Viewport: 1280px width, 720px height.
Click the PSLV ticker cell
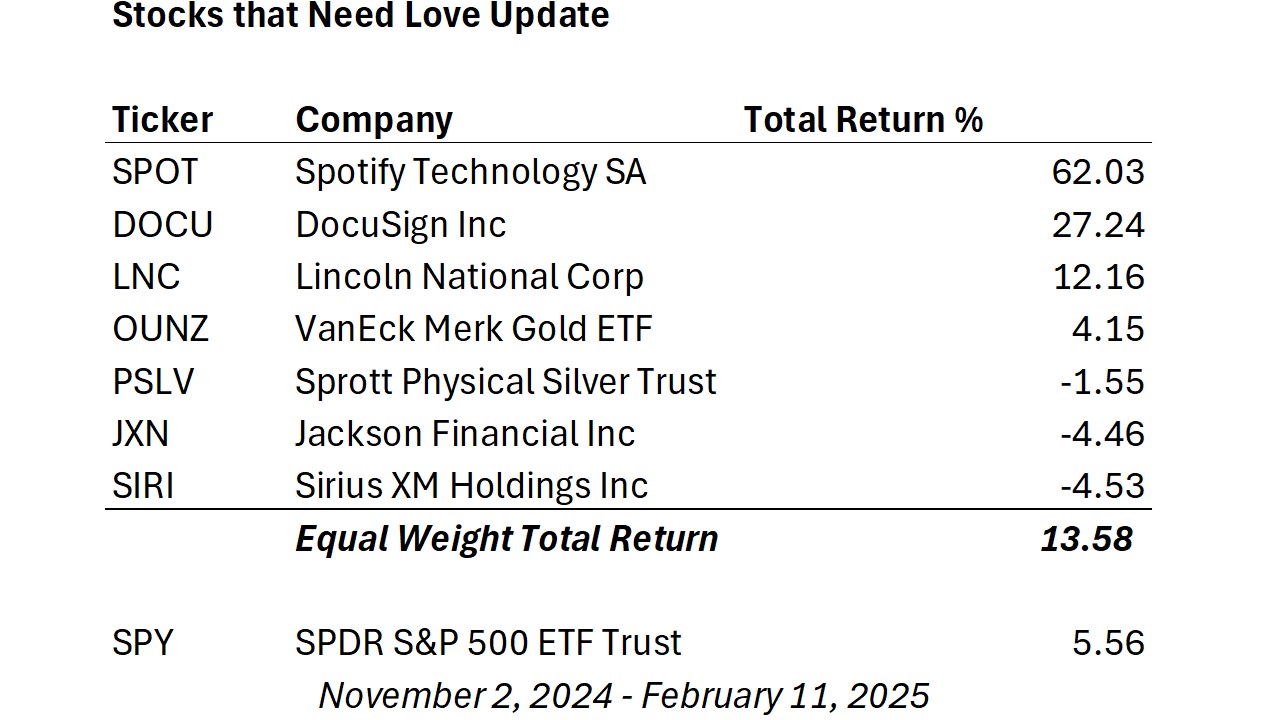pos(153,382)
